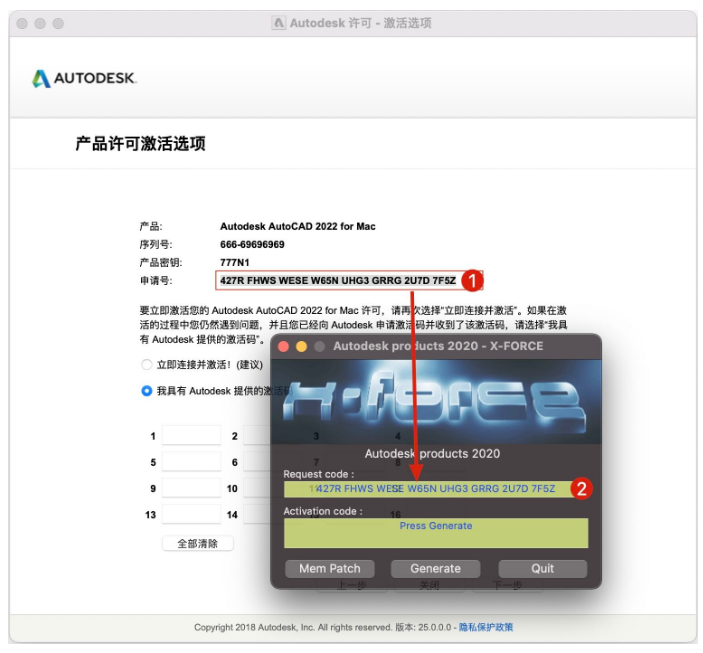This screenshot has height=653, width=703.
Task: Click the 申请号 request code text 427R FHWS WESE
Action: click(338, 281)
